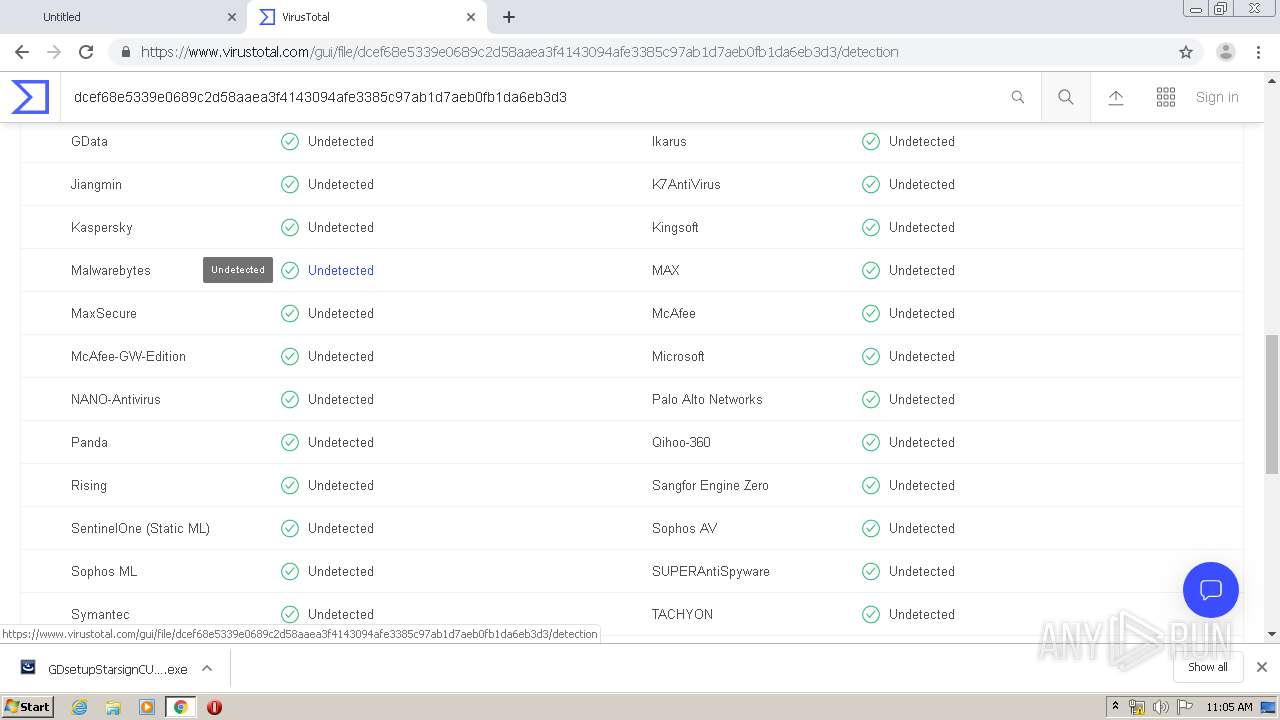Click the GData undetected check icon
1280x720 pixels.
[x=290, y=141]
